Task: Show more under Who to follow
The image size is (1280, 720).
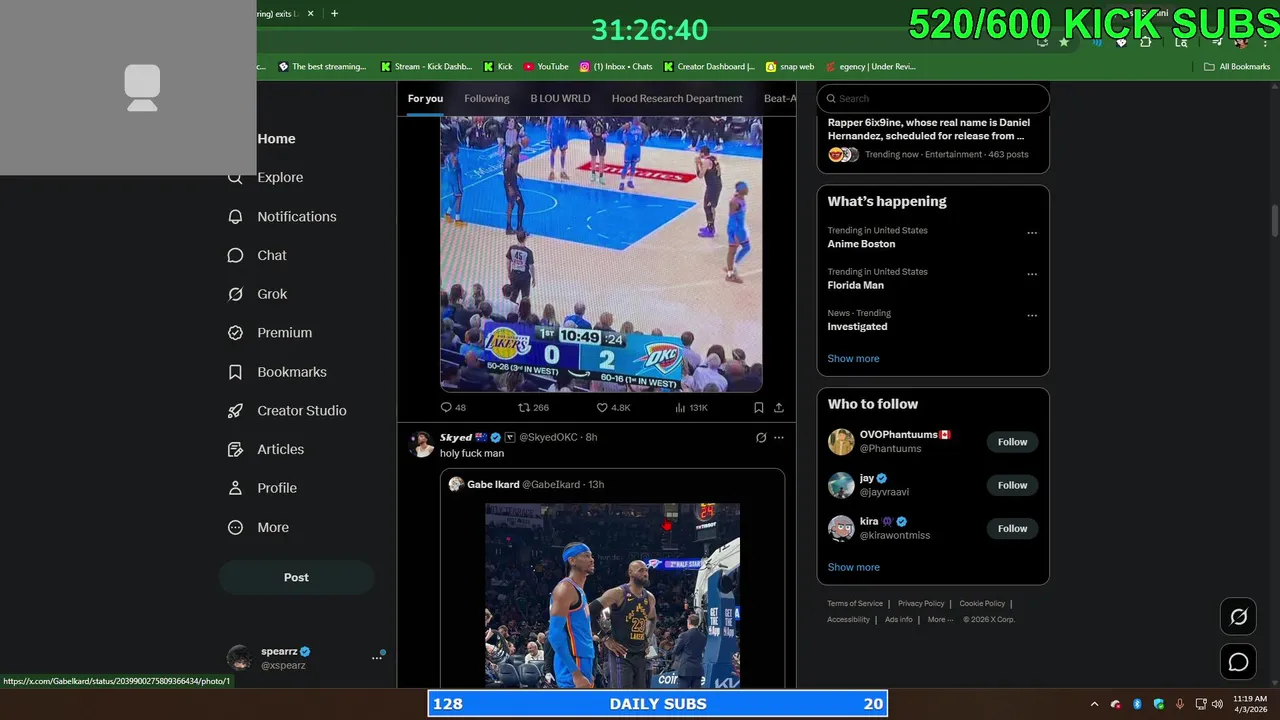Action: click(x=853, y=567)
